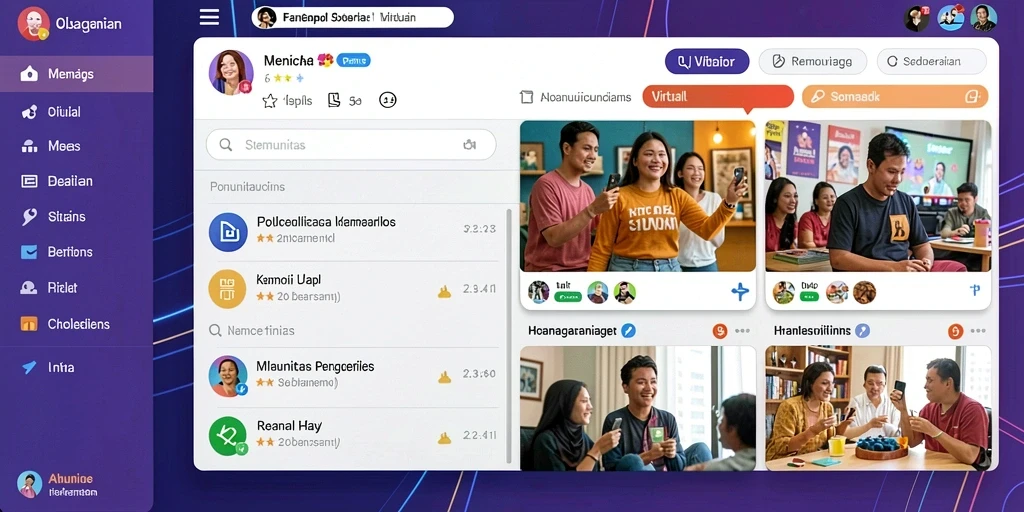This screenshot has width=1024, height=512.
Task: Click the camera icon in search field
Action: click(469, 145)
